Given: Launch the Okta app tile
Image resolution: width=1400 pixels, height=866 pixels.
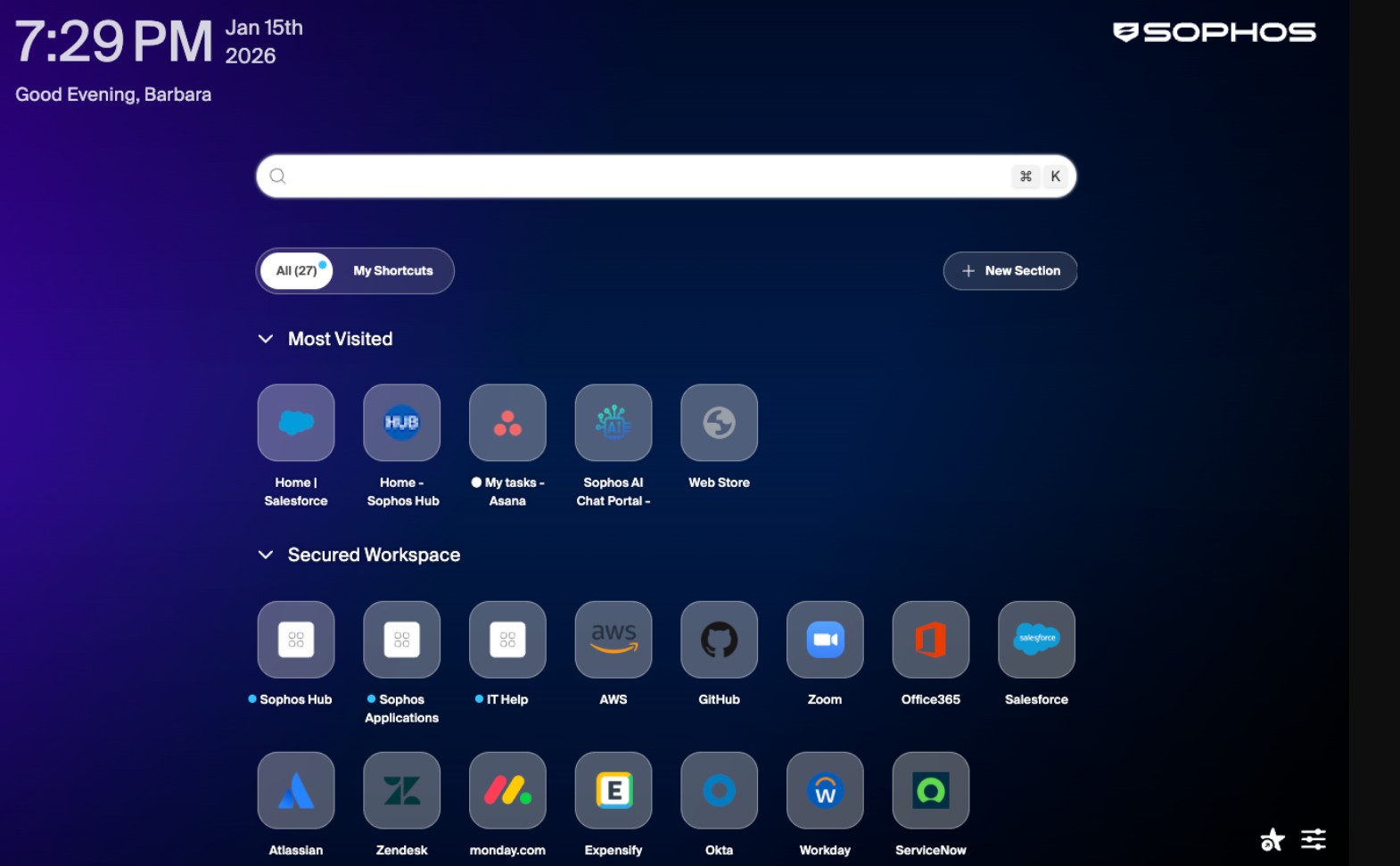Looking at the screenshot, I should pyautogui.click(x=720, y=790).
